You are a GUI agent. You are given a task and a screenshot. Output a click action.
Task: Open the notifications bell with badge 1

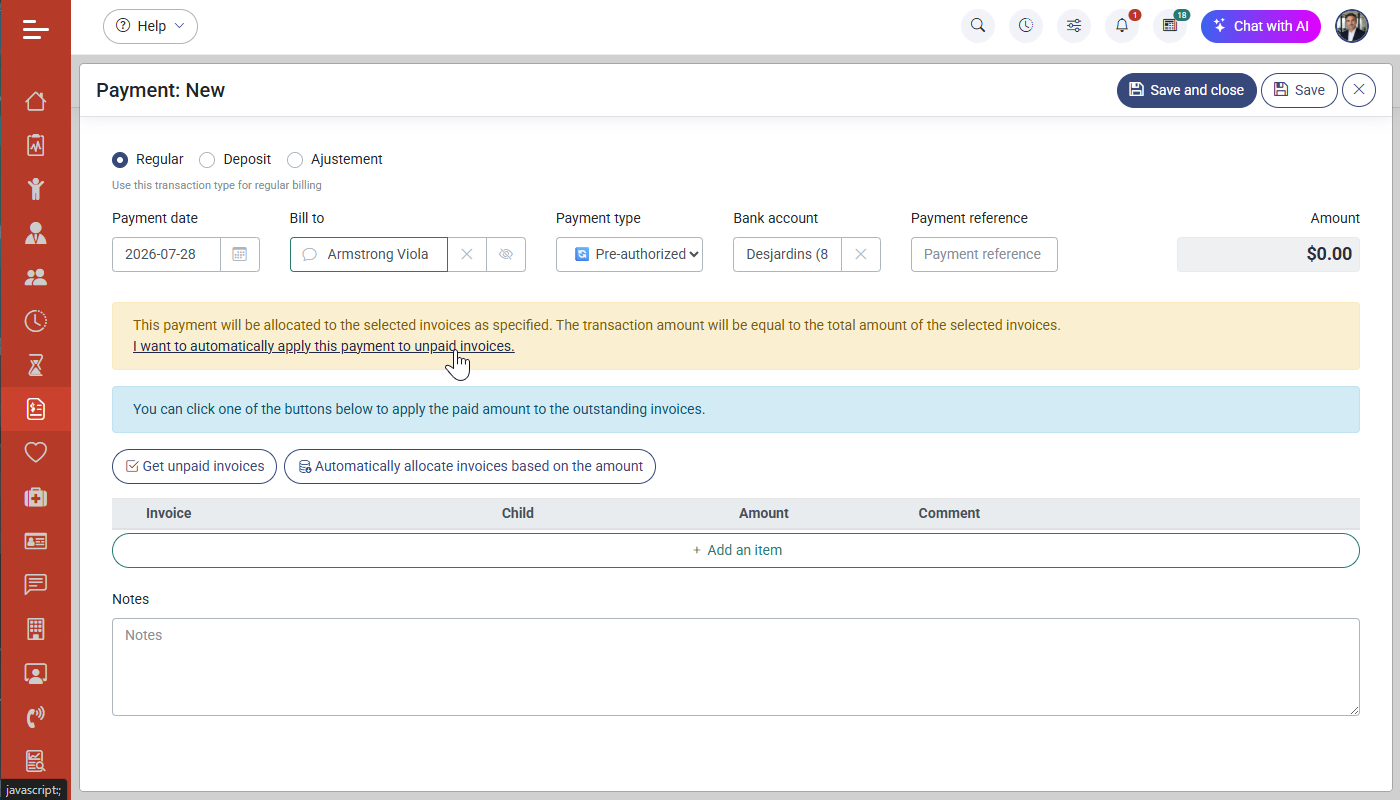pos(1122,26)
